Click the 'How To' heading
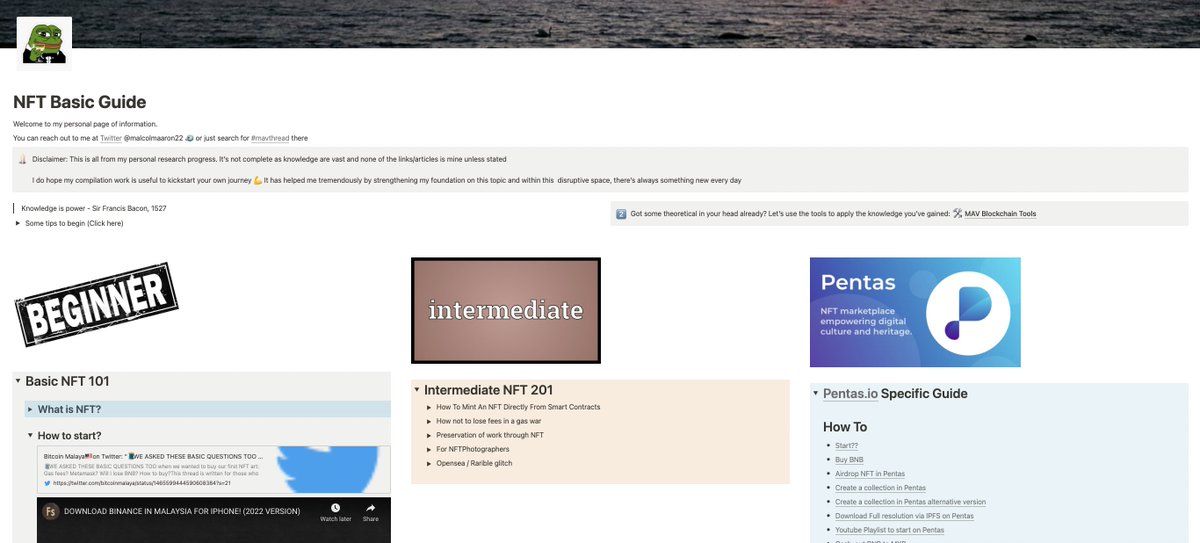The width and height of the screenshot is (1200, 543). 845,427
